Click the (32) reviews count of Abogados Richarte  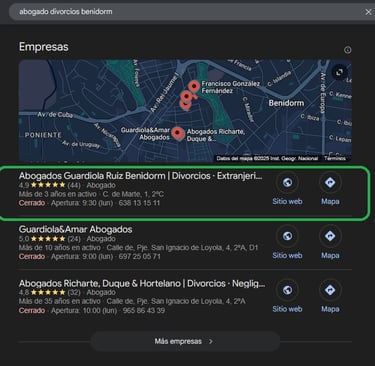coord(74,292)
